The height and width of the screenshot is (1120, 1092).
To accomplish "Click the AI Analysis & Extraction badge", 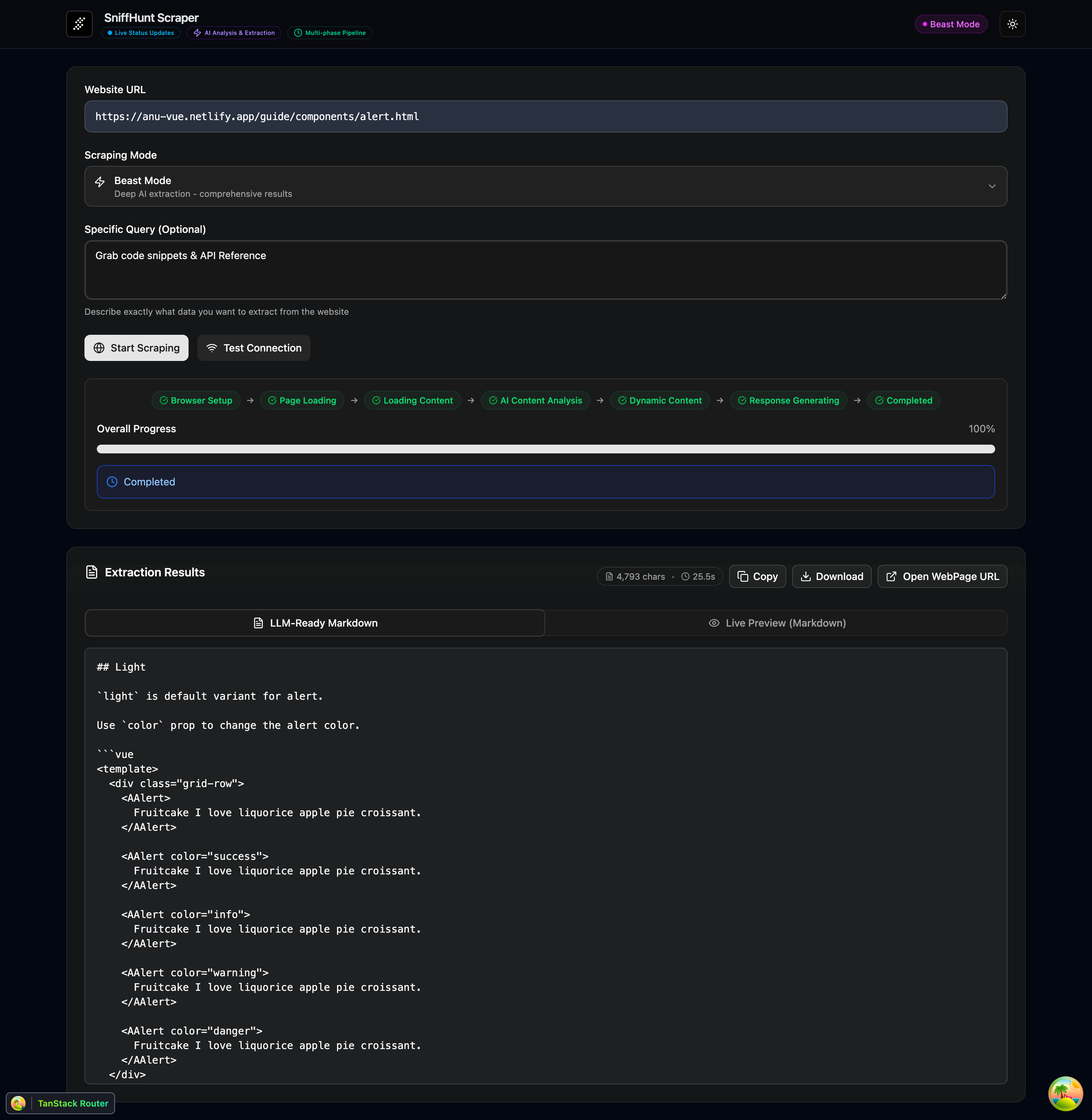I will (x=234, y=33).
